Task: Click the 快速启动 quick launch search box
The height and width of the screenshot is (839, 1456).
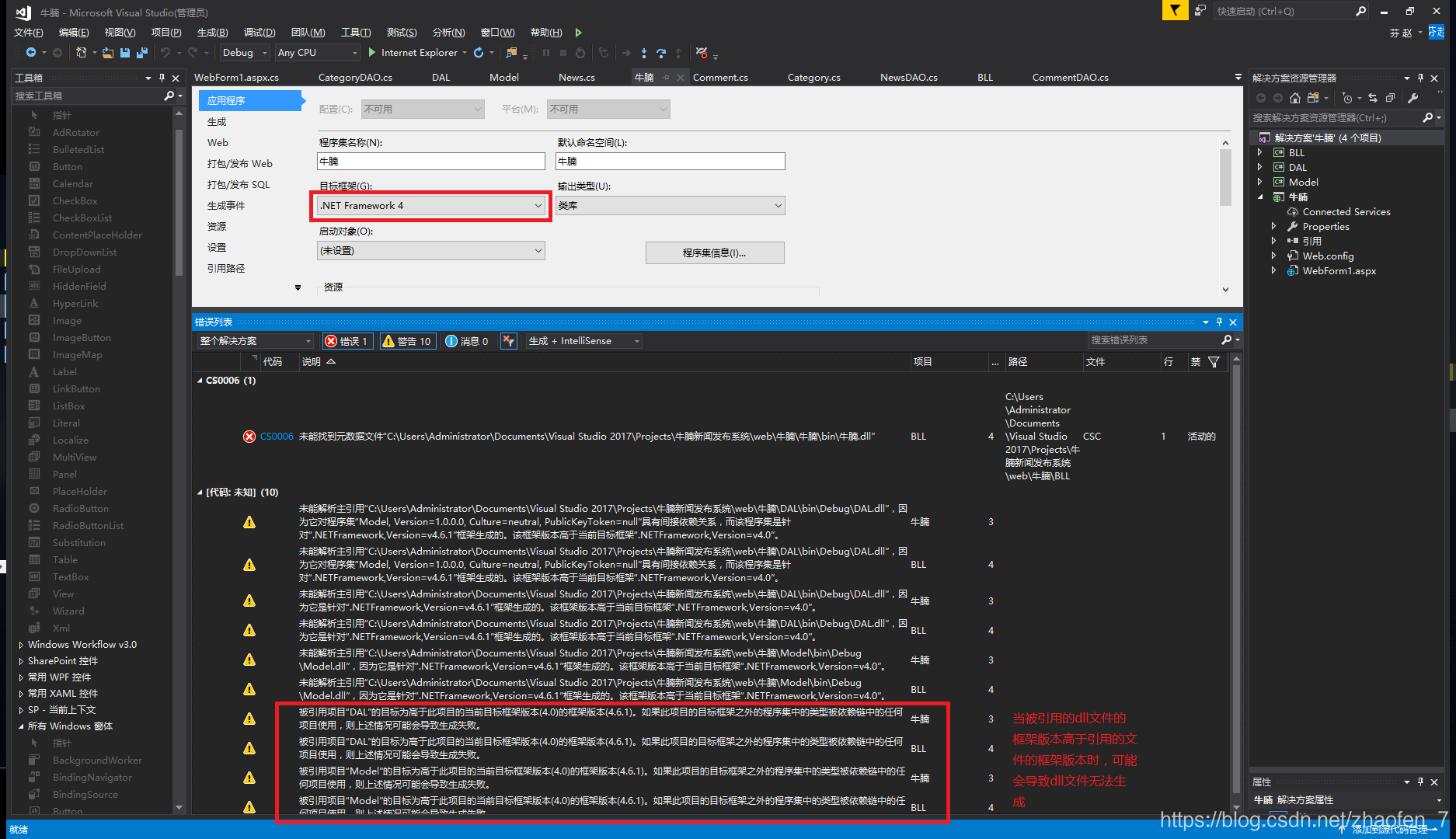Action: (1291, 11)
